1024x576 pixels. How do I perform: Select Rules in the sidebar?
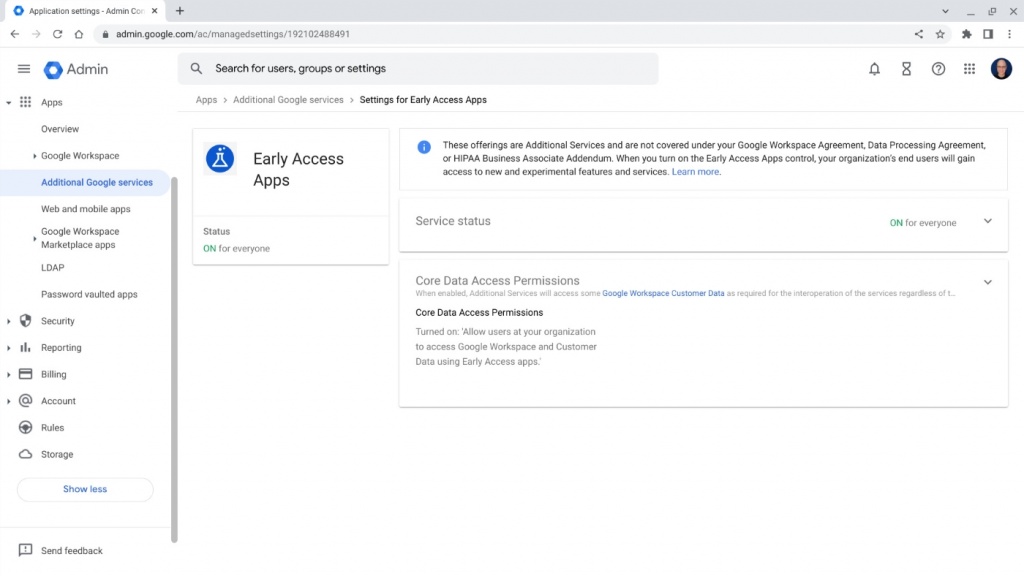(x=52, y=428)
